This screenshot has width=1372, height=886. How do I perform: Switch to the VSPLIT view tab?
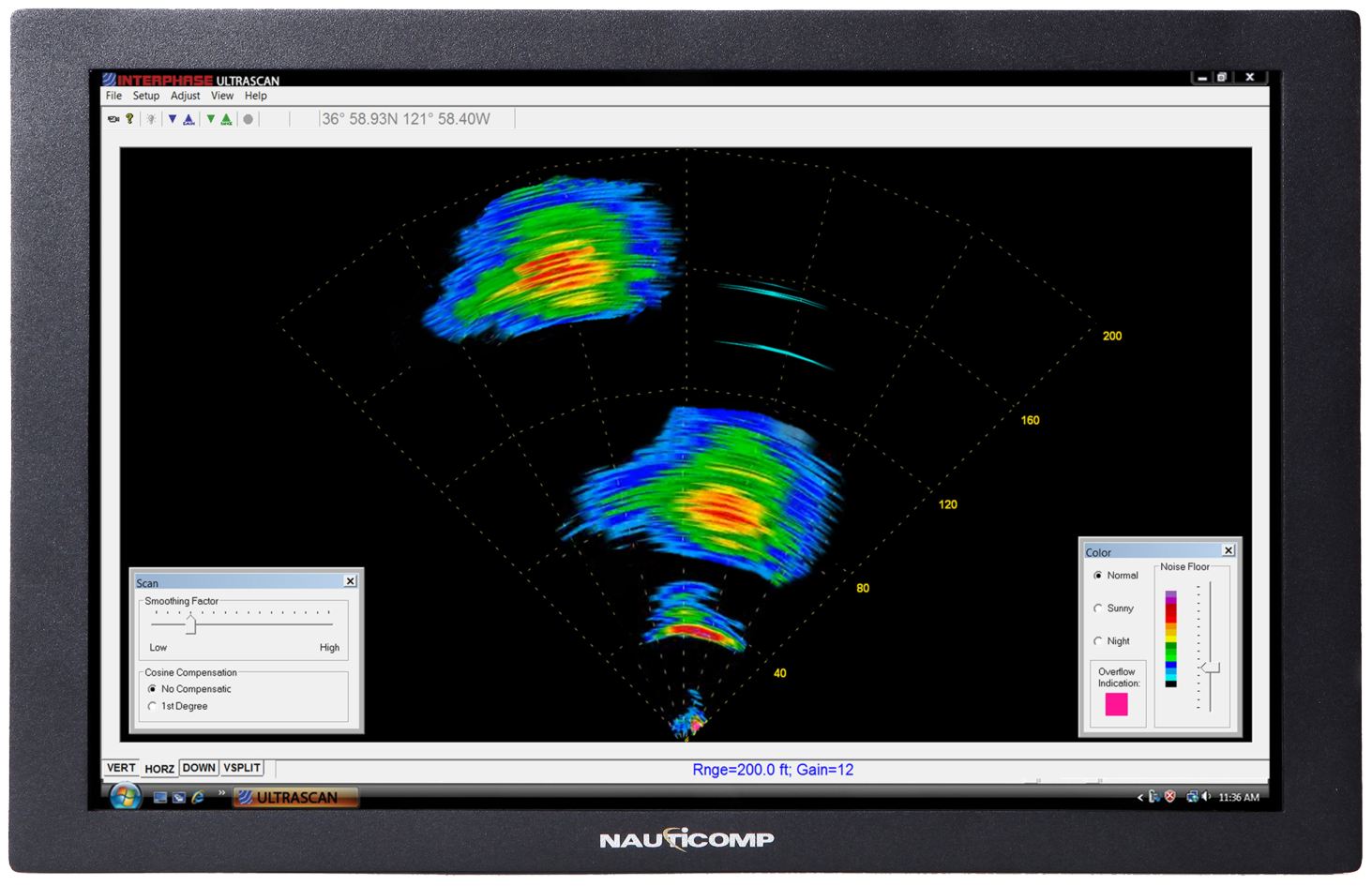point(242,768)
